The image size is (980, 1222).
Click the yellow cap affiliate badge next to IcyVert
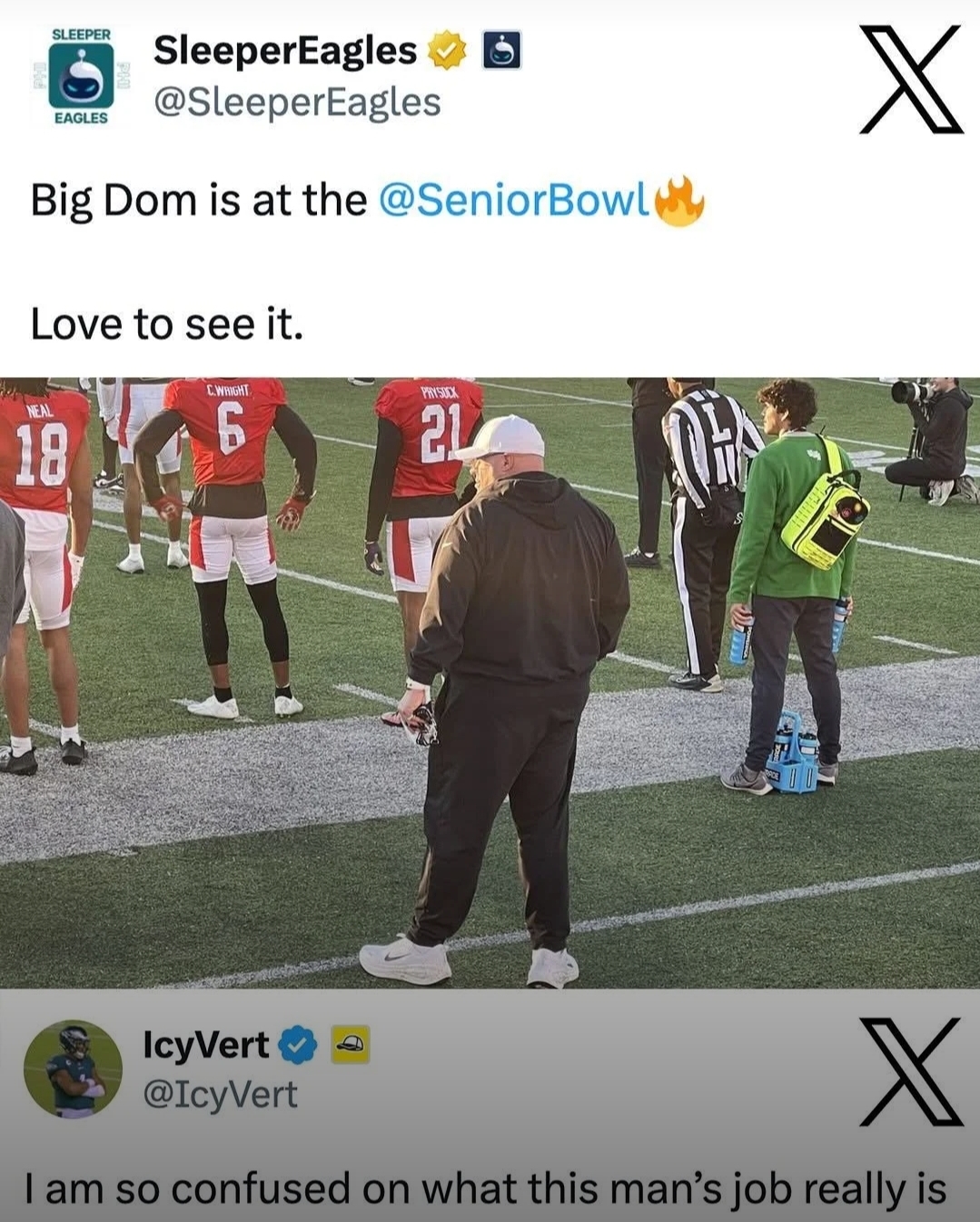351,1045
